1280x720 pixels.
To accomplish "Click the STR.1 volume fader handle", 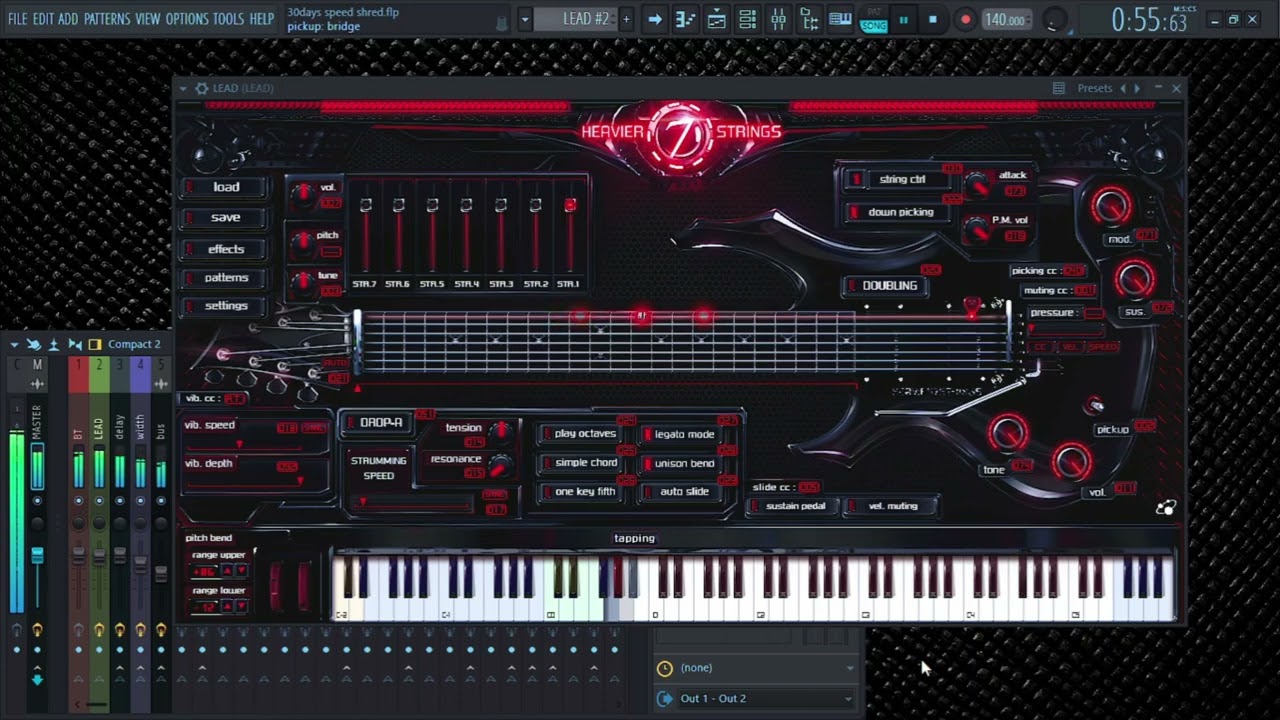I will point(570,205).
